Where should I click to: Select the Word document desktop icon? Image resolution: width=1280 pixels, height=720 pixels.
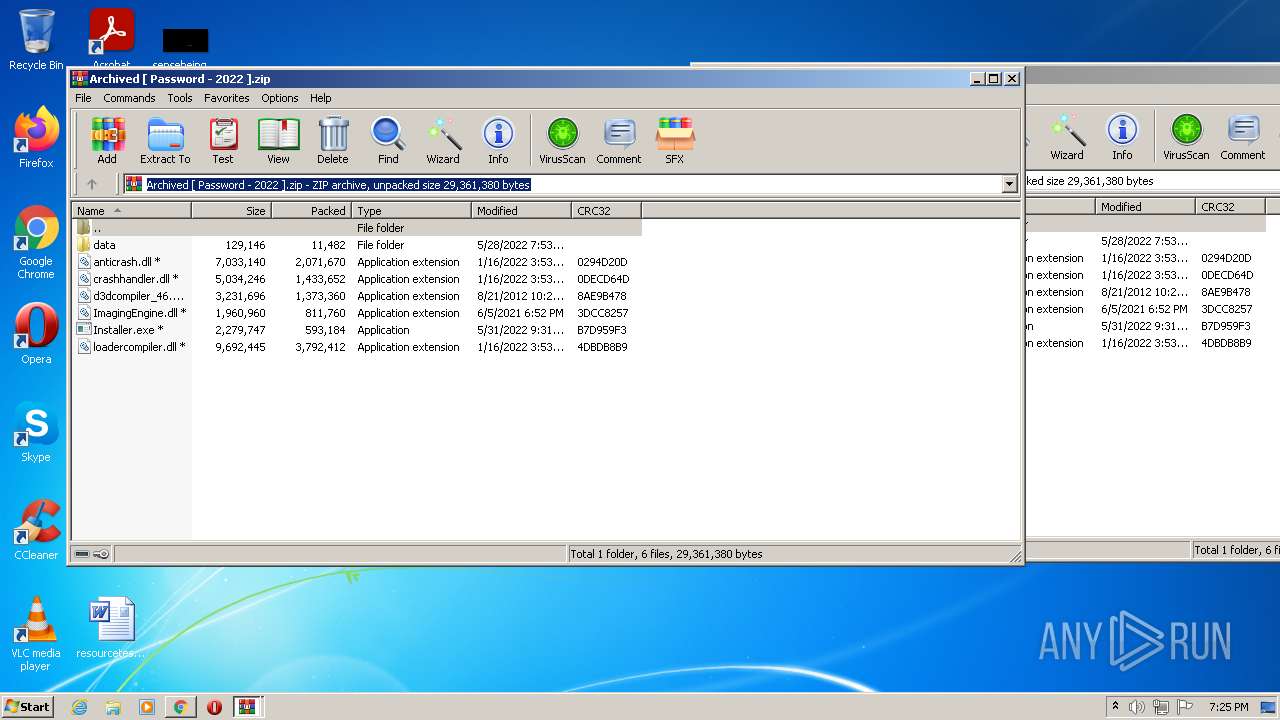(x=111, y=628)
